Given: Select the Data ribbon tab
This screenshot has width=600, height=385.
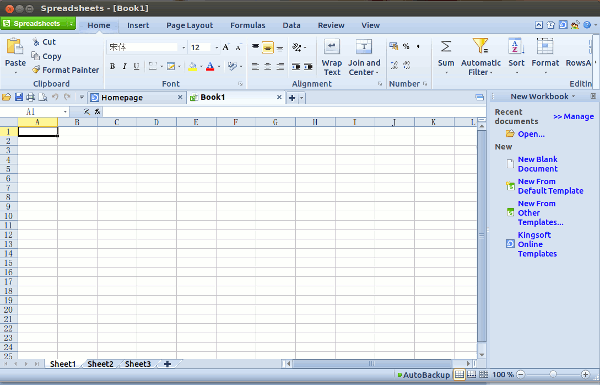Looking at the screenshot, I should click(x=291, y=25).
